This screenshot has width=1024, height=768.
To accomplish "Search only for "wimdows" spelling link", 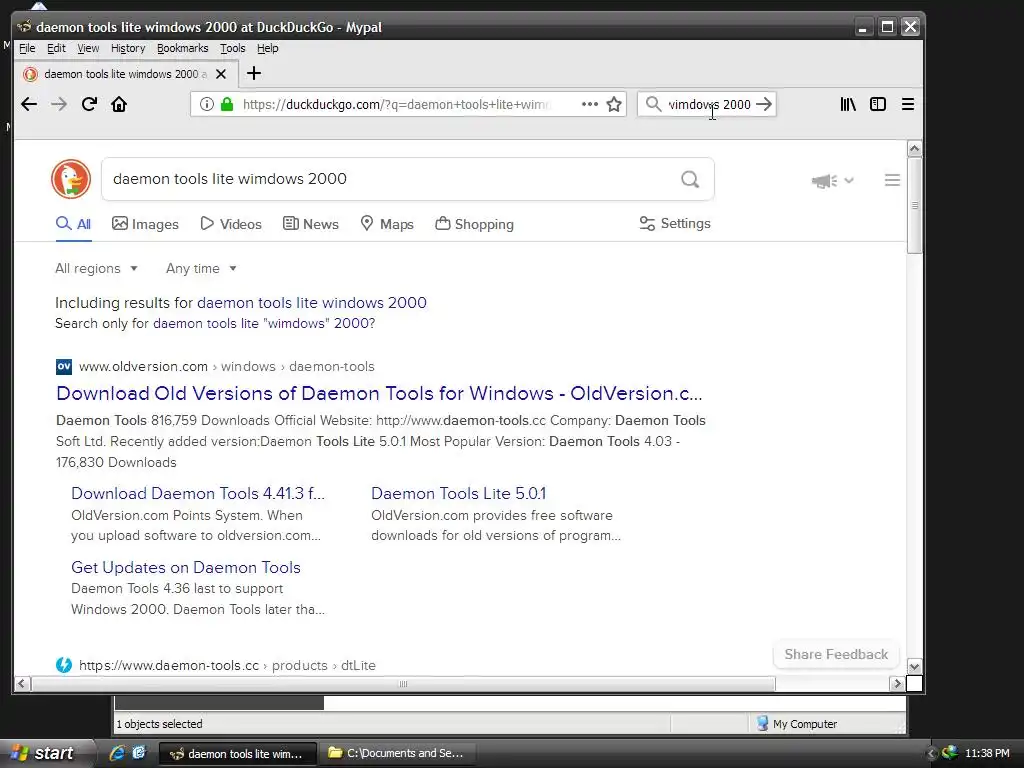I will pos(264,323).
